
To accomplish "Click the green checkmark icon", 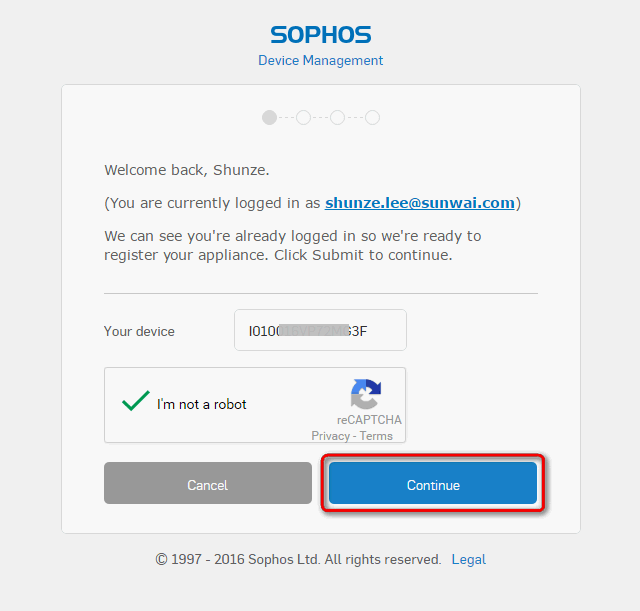I will tap(136, 400).
